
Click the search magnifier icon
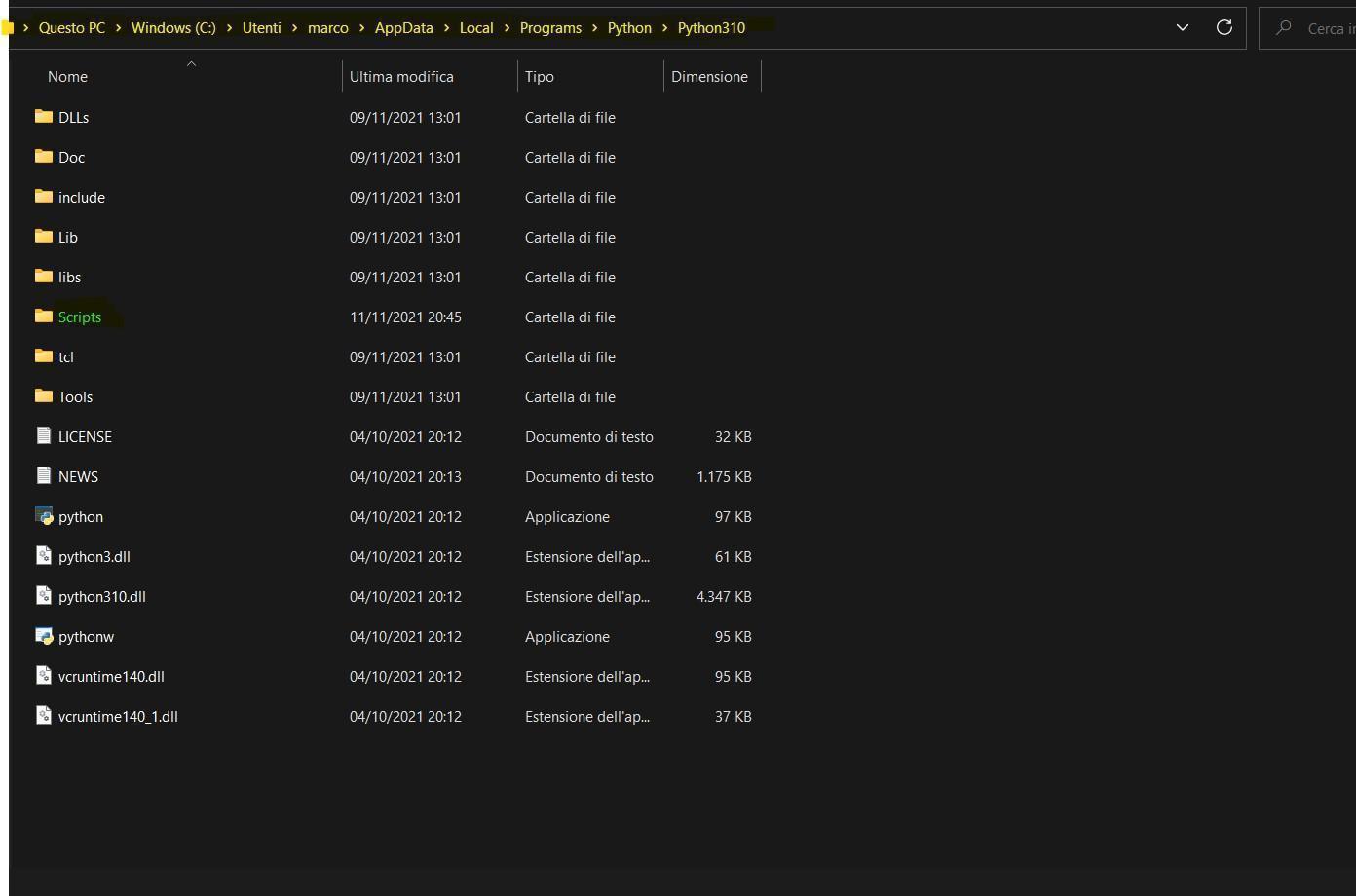pos(1284,27)
